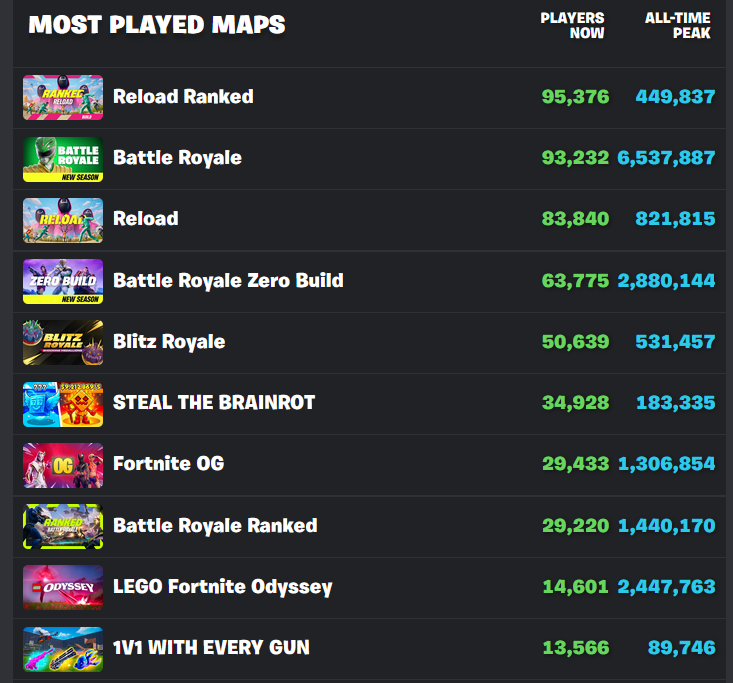Click the Players Now column header
The image size is (733, 683).
tap(572, 25)
